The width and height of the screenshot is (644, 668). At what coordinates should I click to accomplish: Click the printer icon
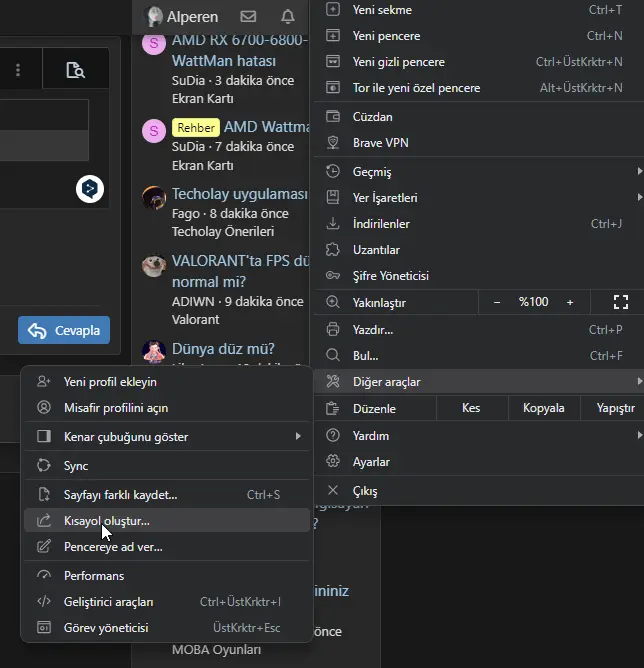coord(333,329)
